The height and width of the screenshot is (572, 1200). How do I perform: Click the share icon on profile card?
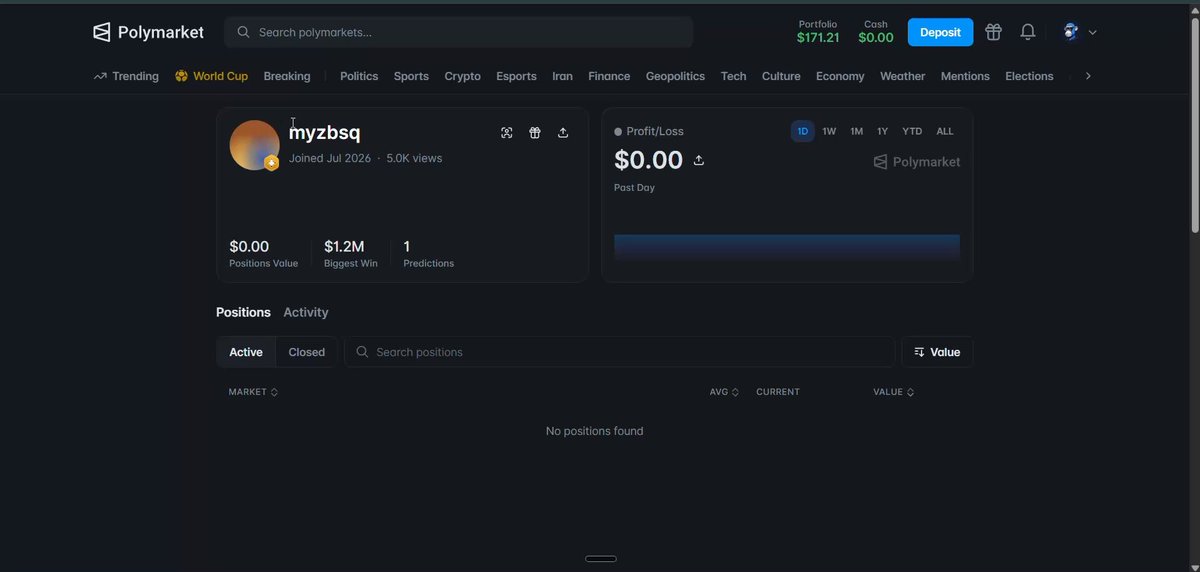563,133
